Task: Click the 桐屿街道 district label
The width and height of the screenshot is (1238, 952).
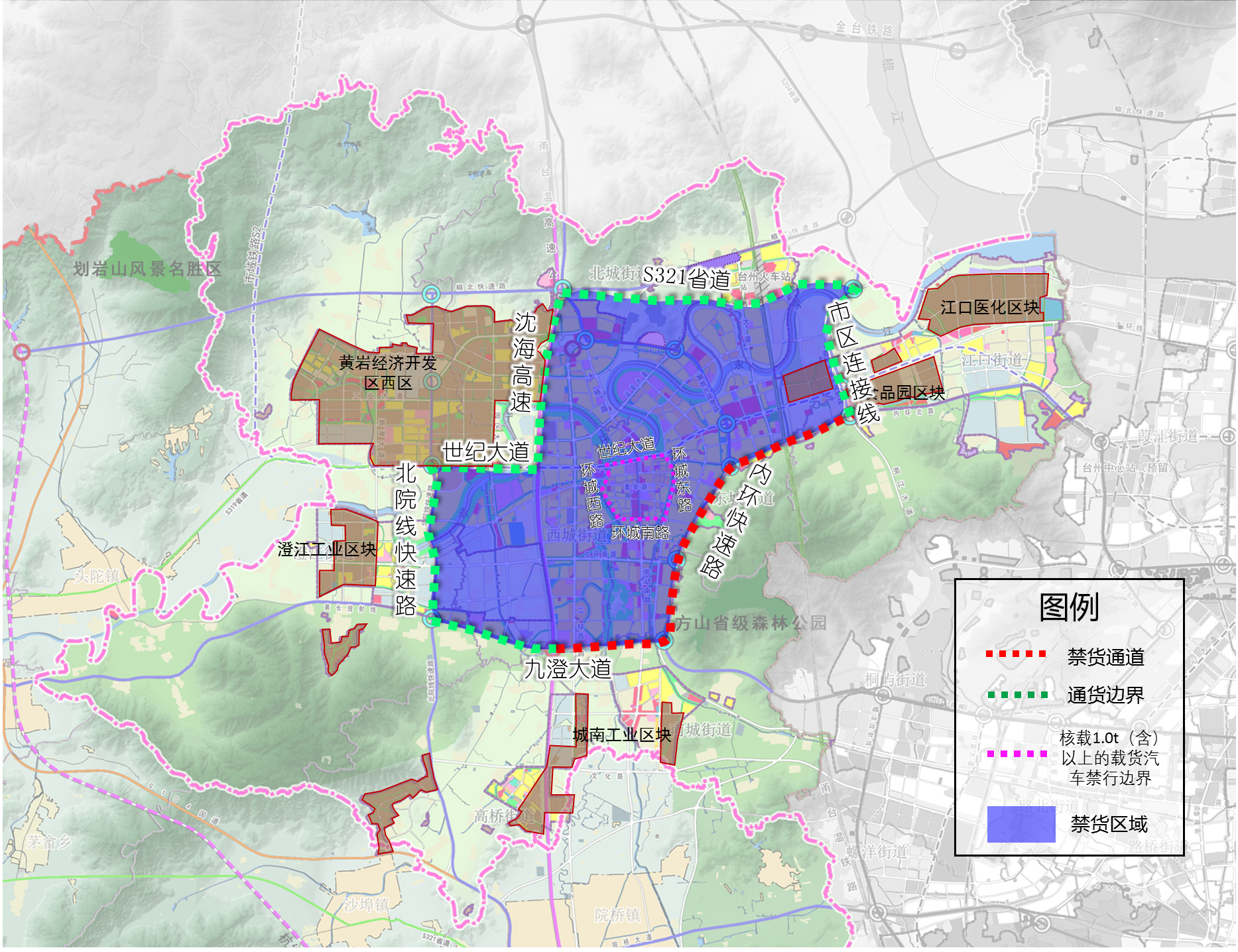Action: (x=895, y=680)
